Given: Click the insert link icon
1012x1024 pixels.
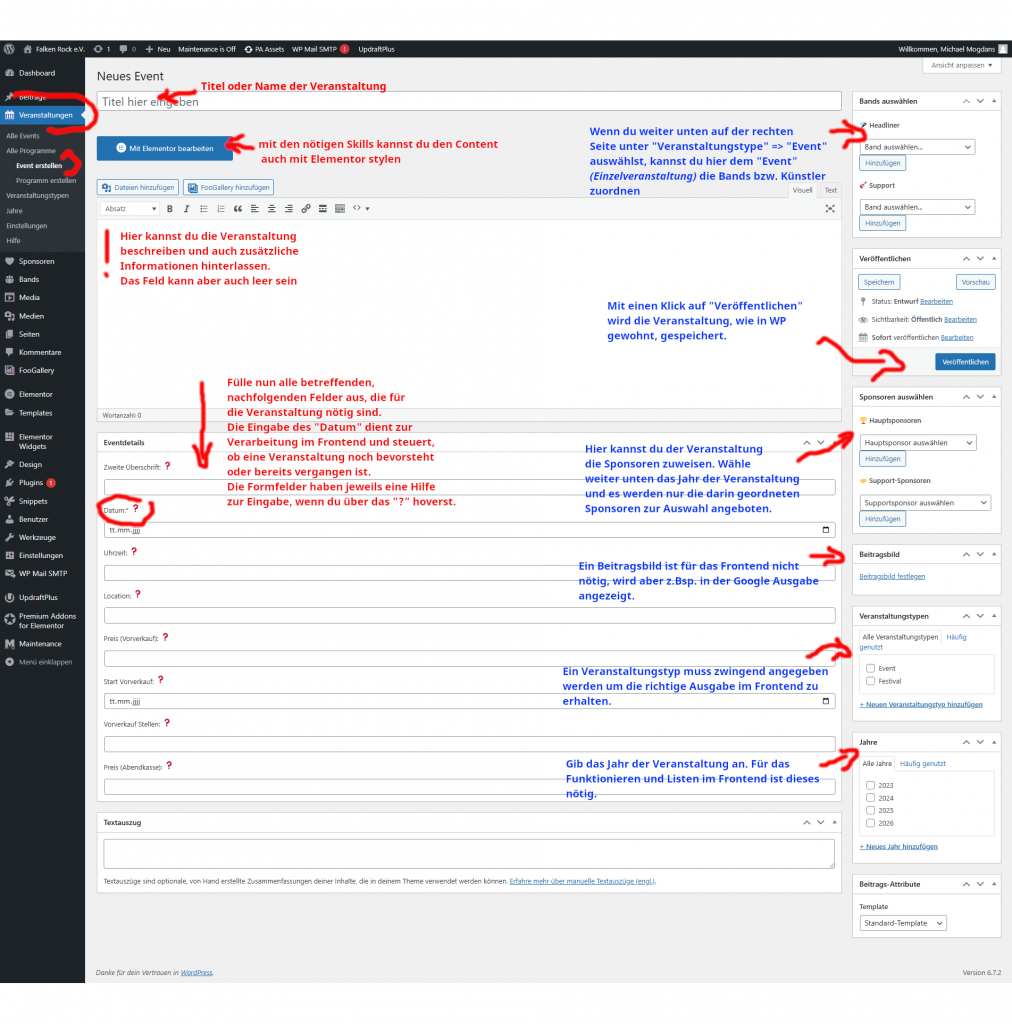Looking at the screenshot, I should click(306, 209).
